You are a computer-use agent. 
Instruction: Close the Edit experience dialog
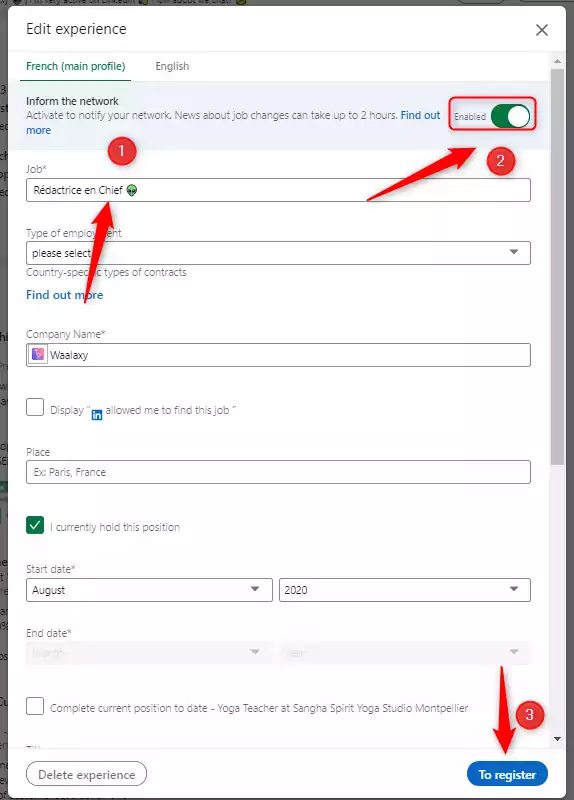pyautogui.click(x=541, y=30)
